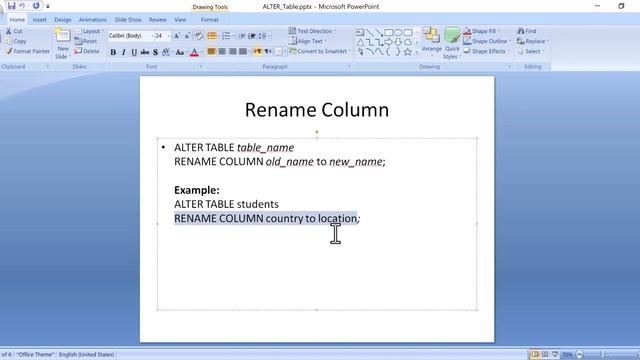
Task: Open Text Direction dropdown
Action: click(x=312, y=31)
